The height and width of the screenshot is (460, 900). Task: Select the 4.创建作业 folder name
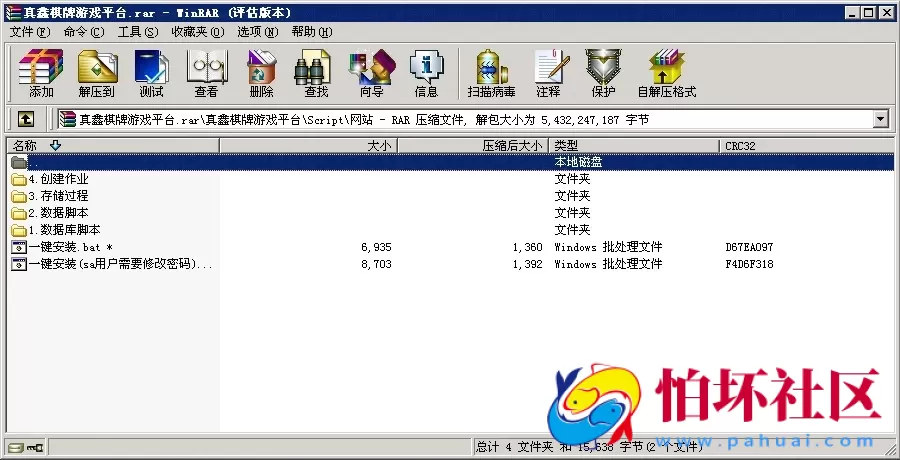click(x=59, y=179)
